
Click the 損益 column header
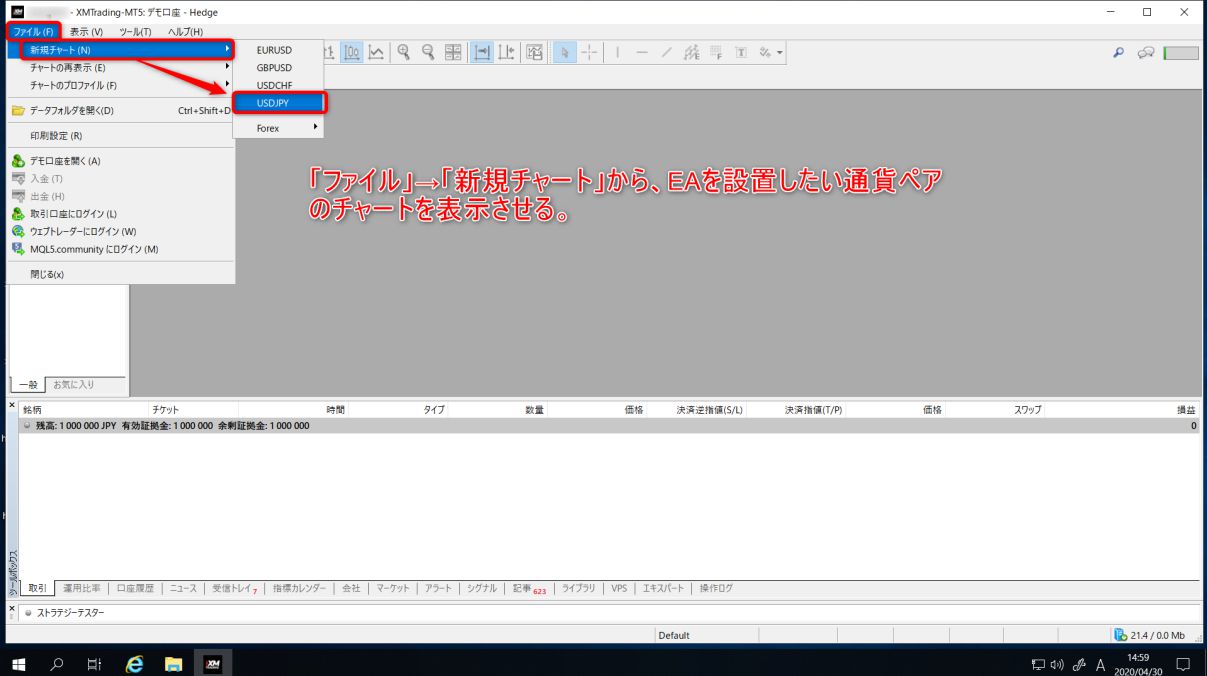pos(1186,410)
